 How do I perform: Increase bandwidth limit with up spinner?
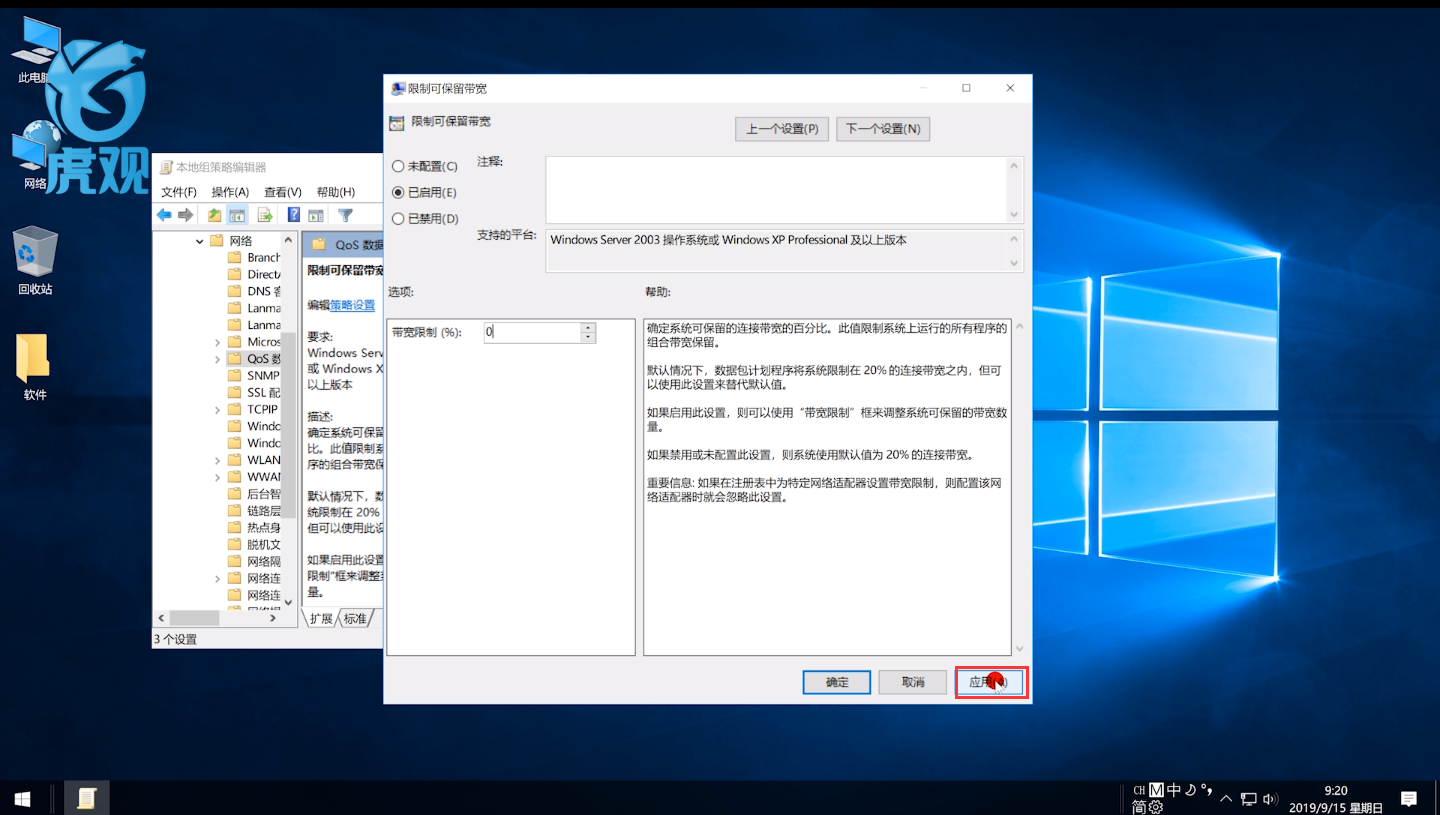[588, 327]
